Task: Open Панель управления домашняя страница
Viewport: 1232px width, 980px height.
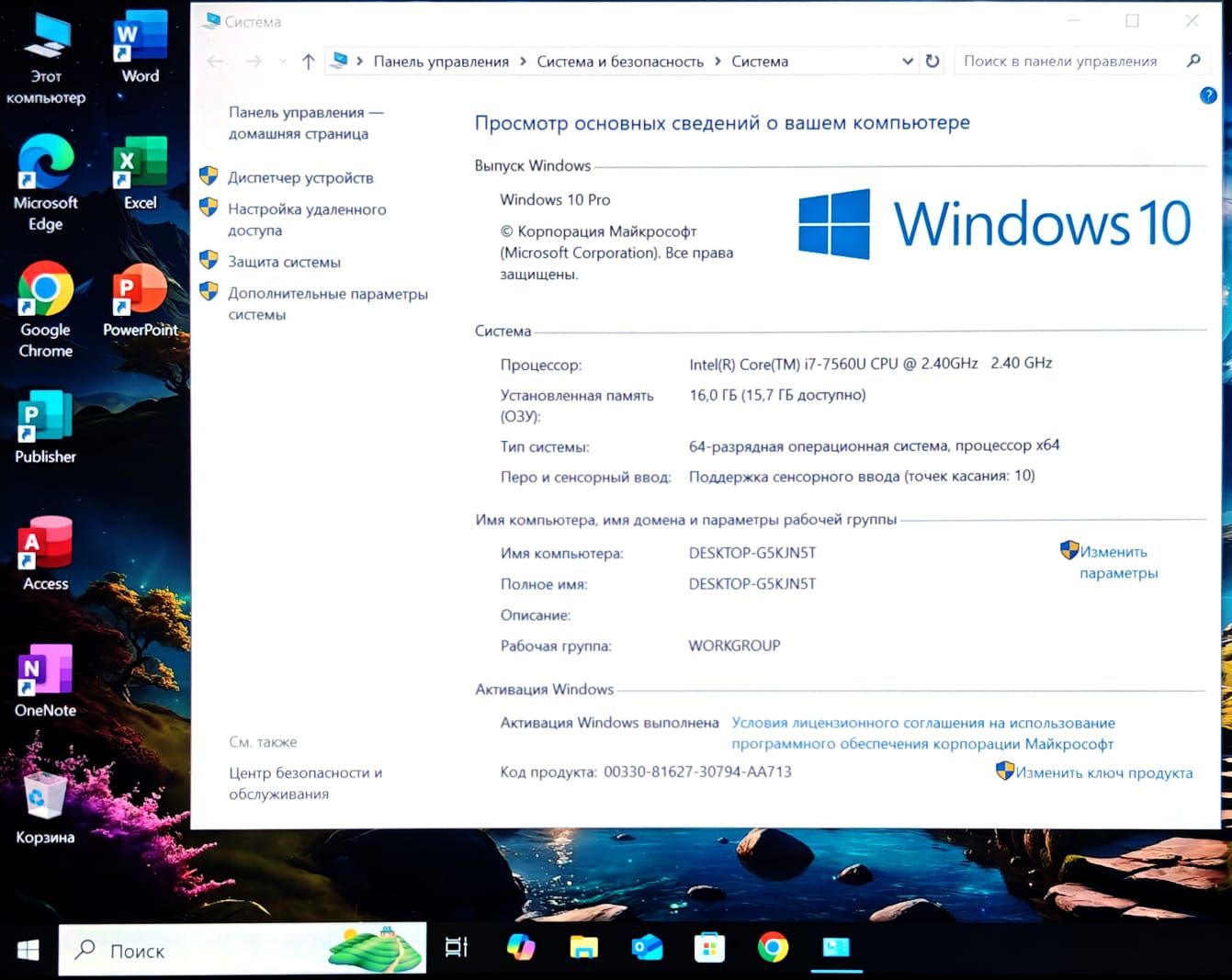Action: (x=306, y=123)
